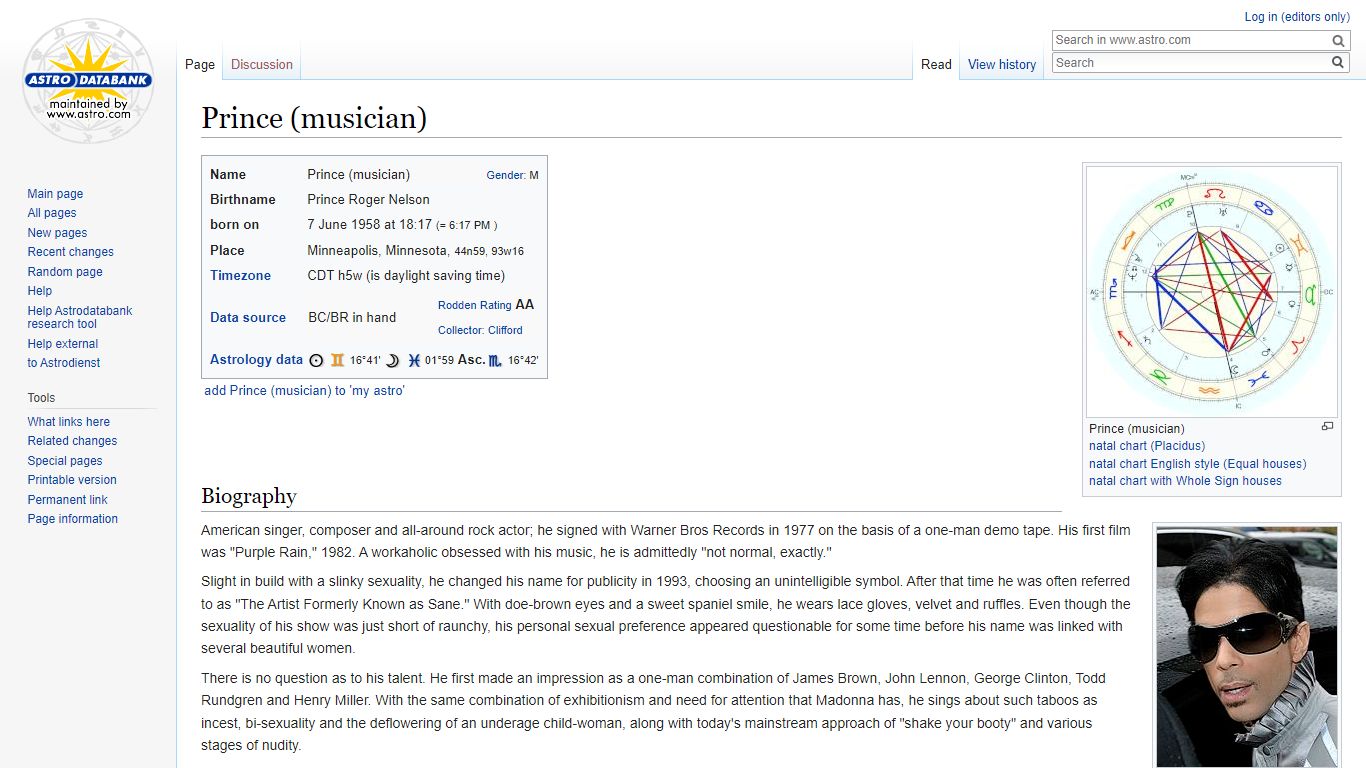Enlarge the natal chart via magnify icon
Image resolution: width=1366 pixels, height=768 pixels.
1327,426
